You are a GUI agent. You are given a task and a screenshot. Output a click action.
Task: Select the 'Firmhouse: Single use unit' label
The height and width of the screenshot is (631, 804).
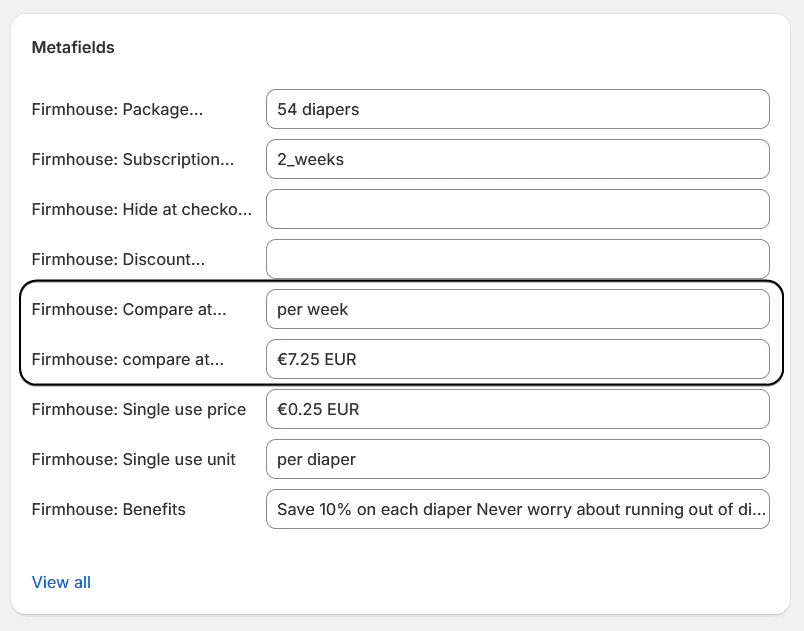click(133, 459)
